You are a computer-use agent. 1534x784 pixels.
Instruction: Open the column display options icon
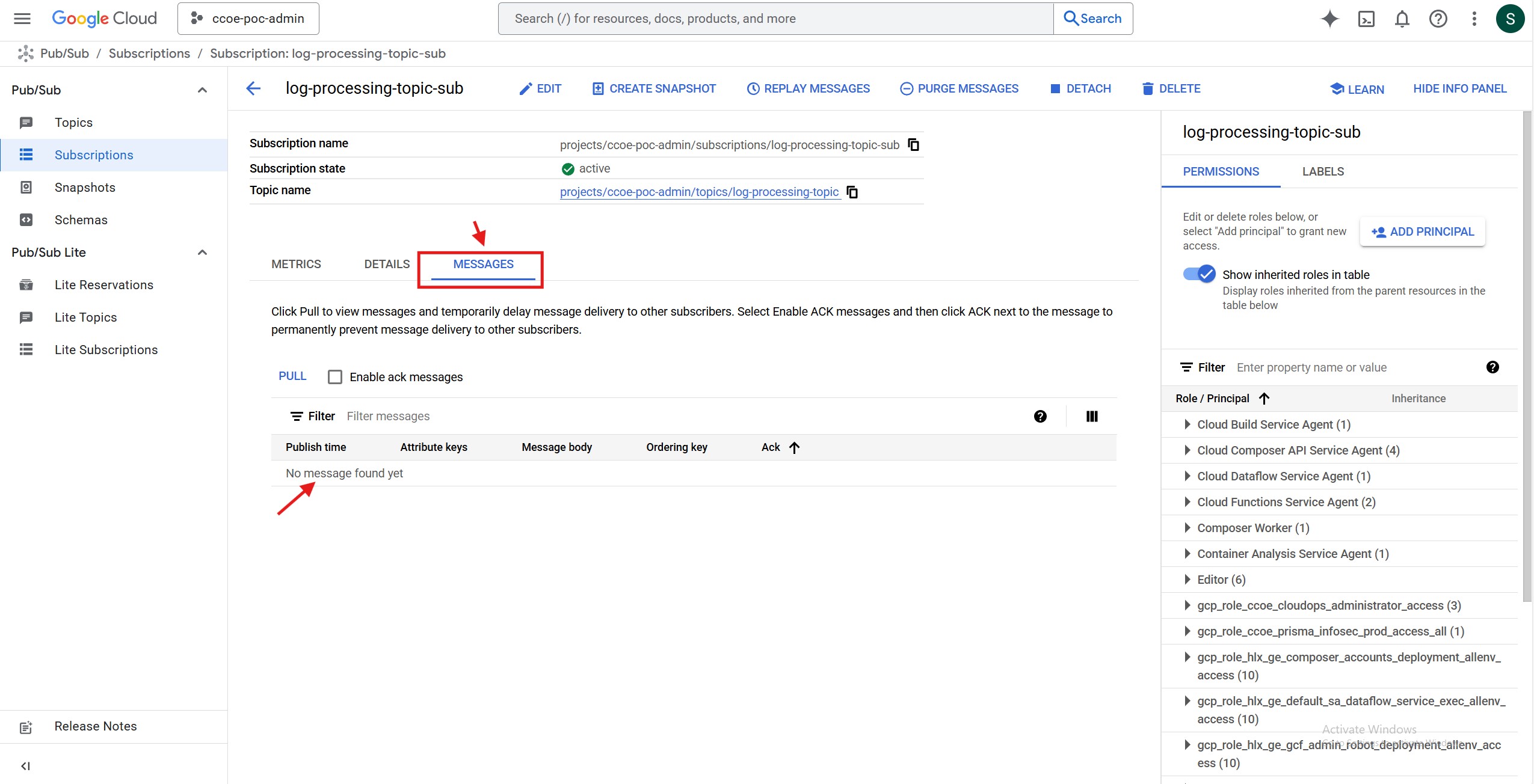pyautogui.click(x=1092, y=416)
